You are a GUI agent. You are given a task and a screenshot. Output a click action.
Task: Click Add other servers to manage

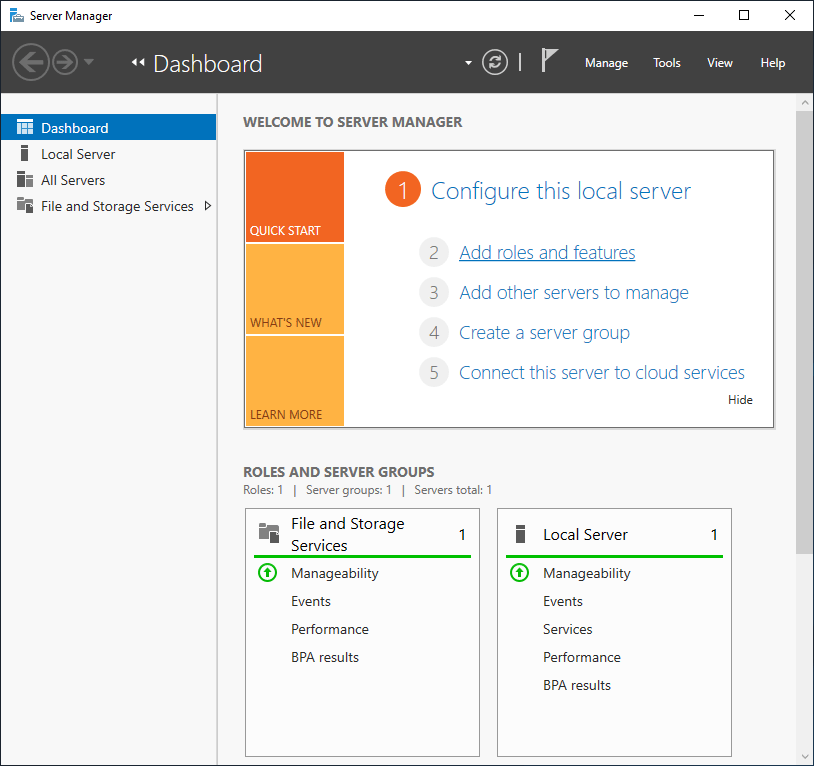click(573, 292)
